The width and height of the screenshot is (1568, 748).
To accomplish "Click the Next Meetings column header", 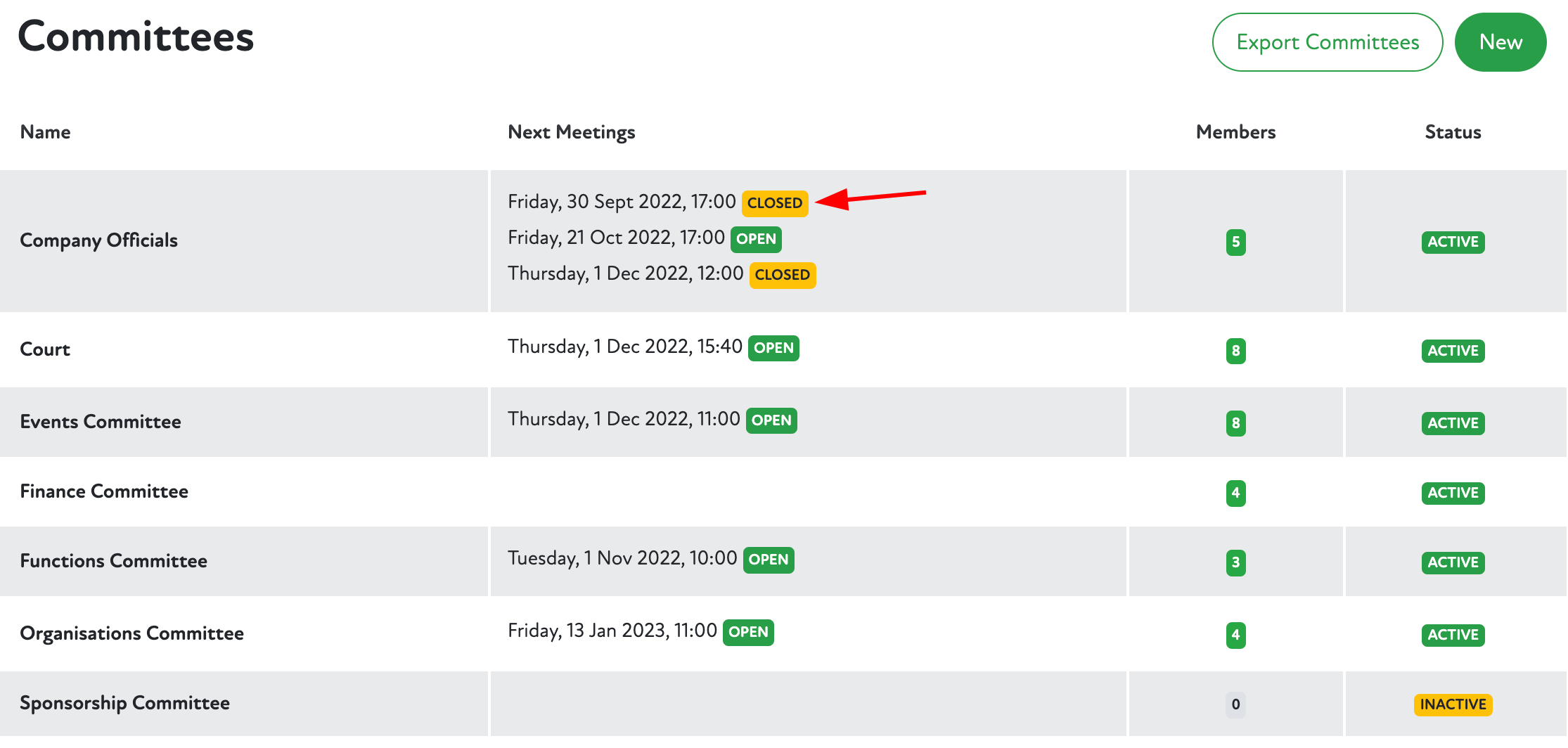I will 571,132.
